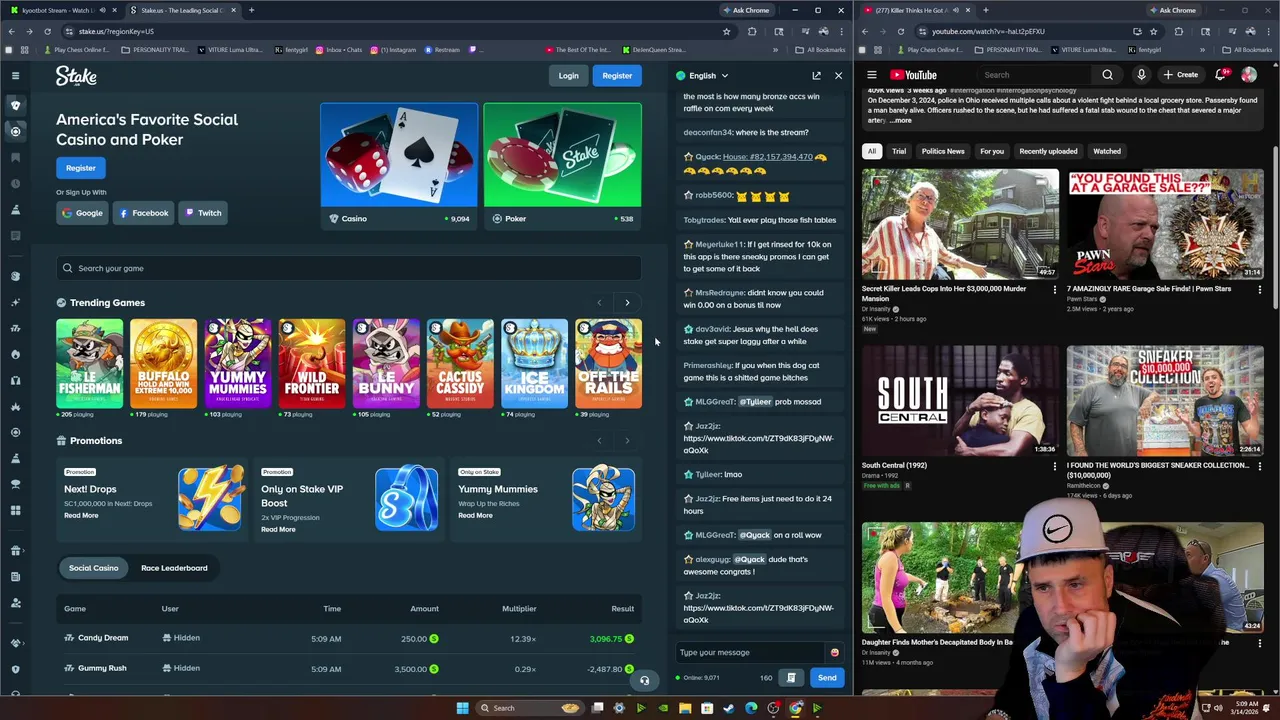Filter YouTube by Recently uploaded chip
The image size is (1280, 720).
[x=1048, y=151]
